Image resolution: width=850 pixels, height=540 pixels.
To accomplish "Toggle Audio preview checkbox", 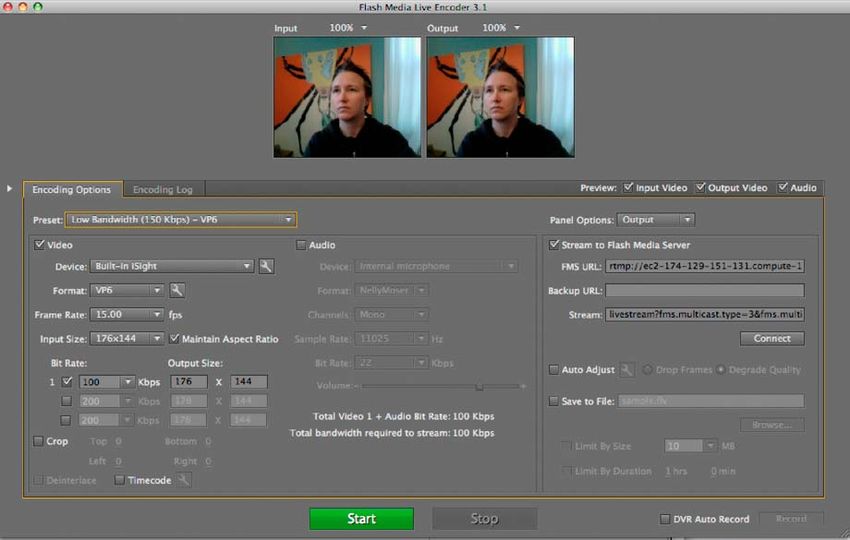I will (782, 188).
